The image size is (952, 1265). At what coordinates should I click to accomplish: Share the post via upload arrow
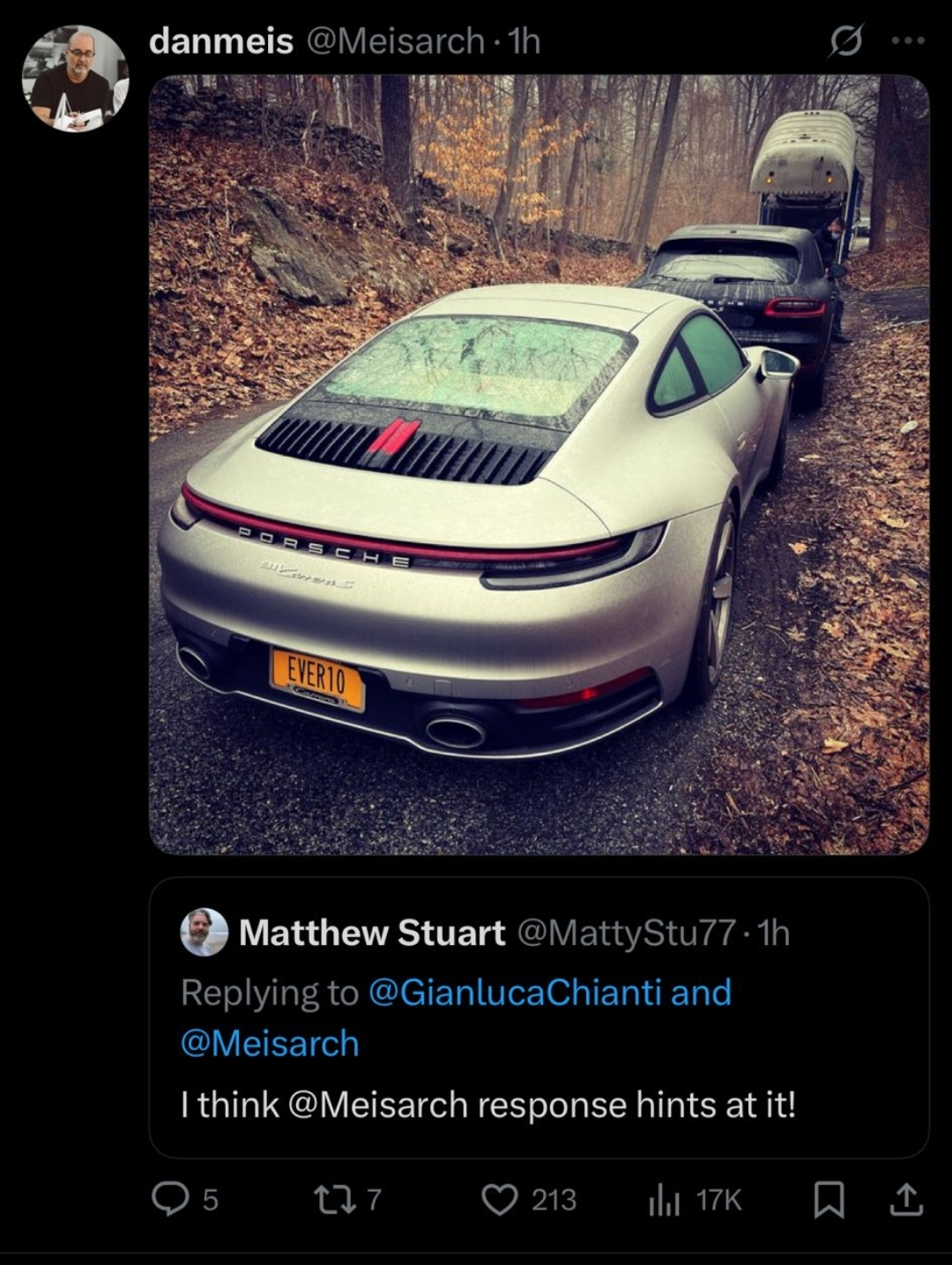click(906, 1200)
